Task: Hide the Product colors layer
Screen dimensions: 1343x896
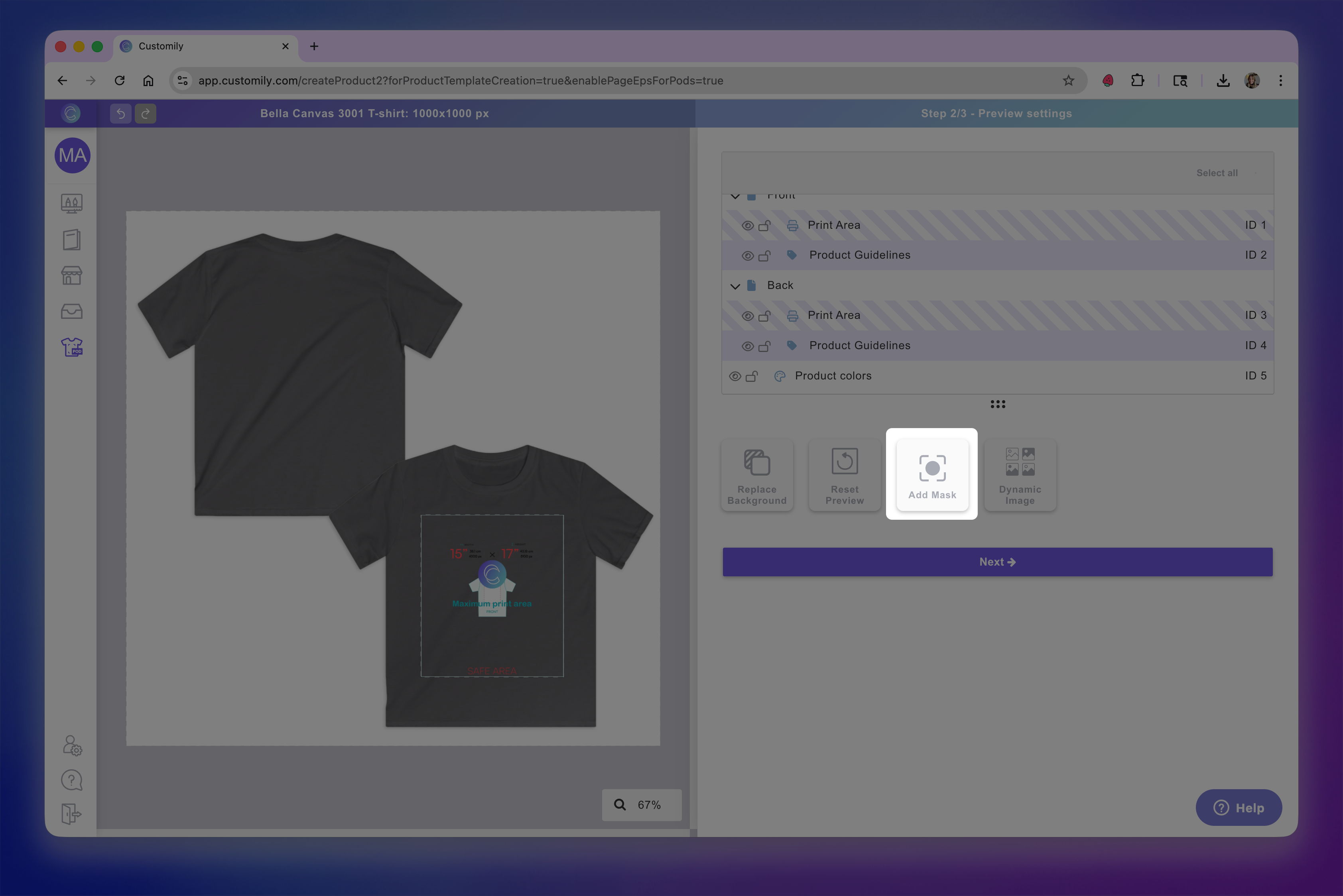Action: click(735, 376)
